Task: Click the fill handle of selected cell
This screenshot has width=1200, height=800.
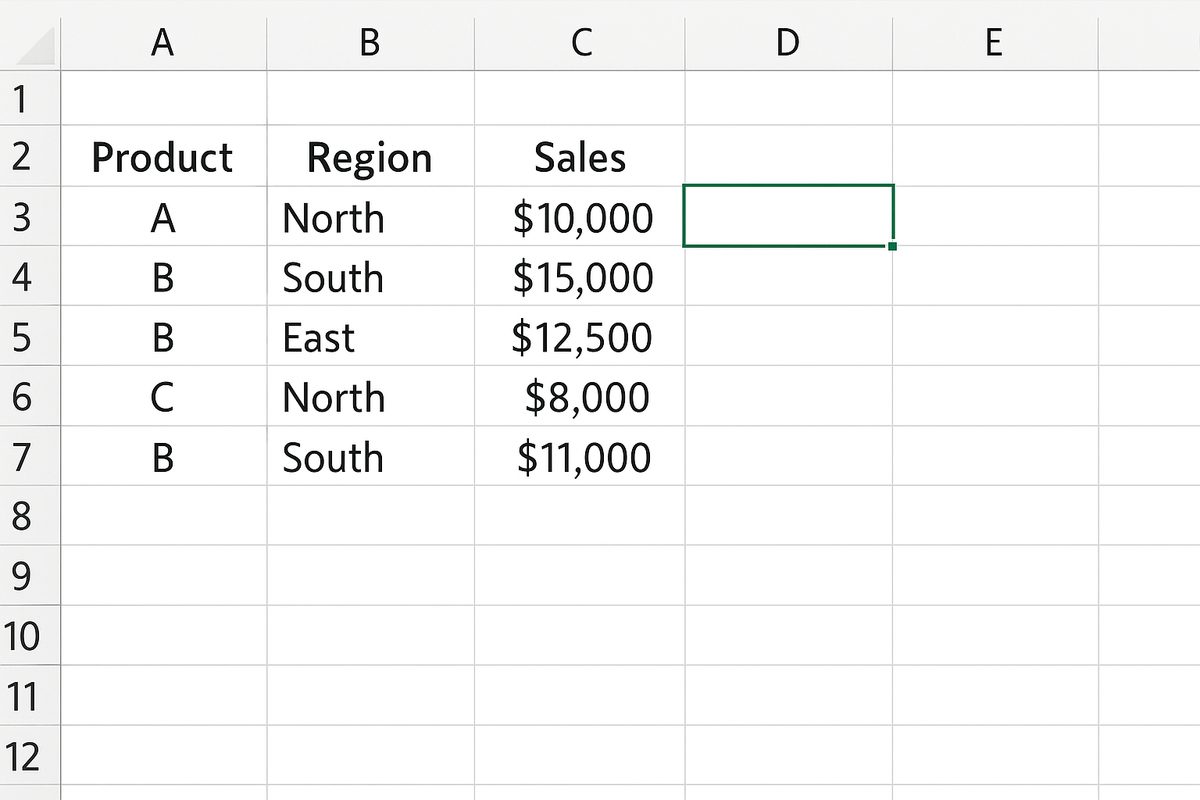Action: 892,245
